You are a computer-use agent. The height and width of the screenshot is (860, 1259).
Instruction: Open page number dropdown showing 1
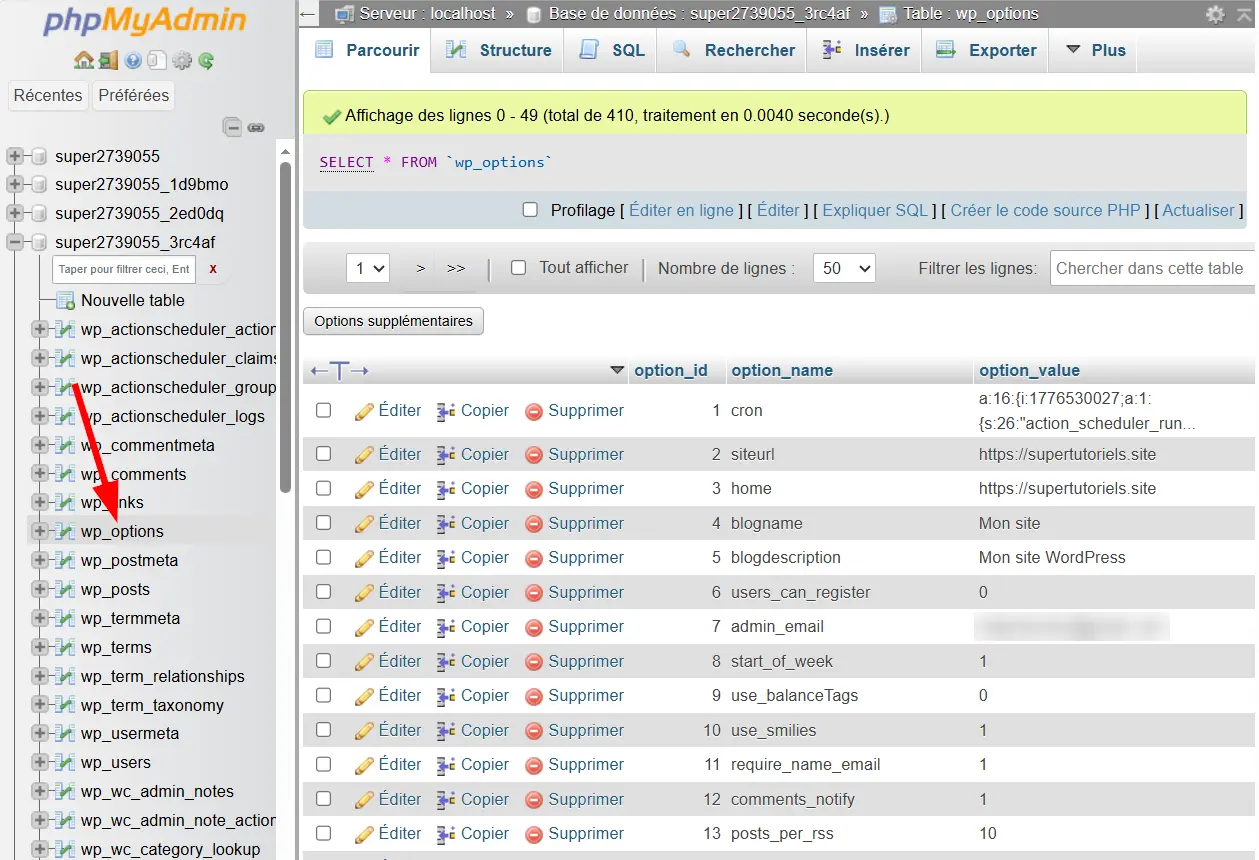367,268
